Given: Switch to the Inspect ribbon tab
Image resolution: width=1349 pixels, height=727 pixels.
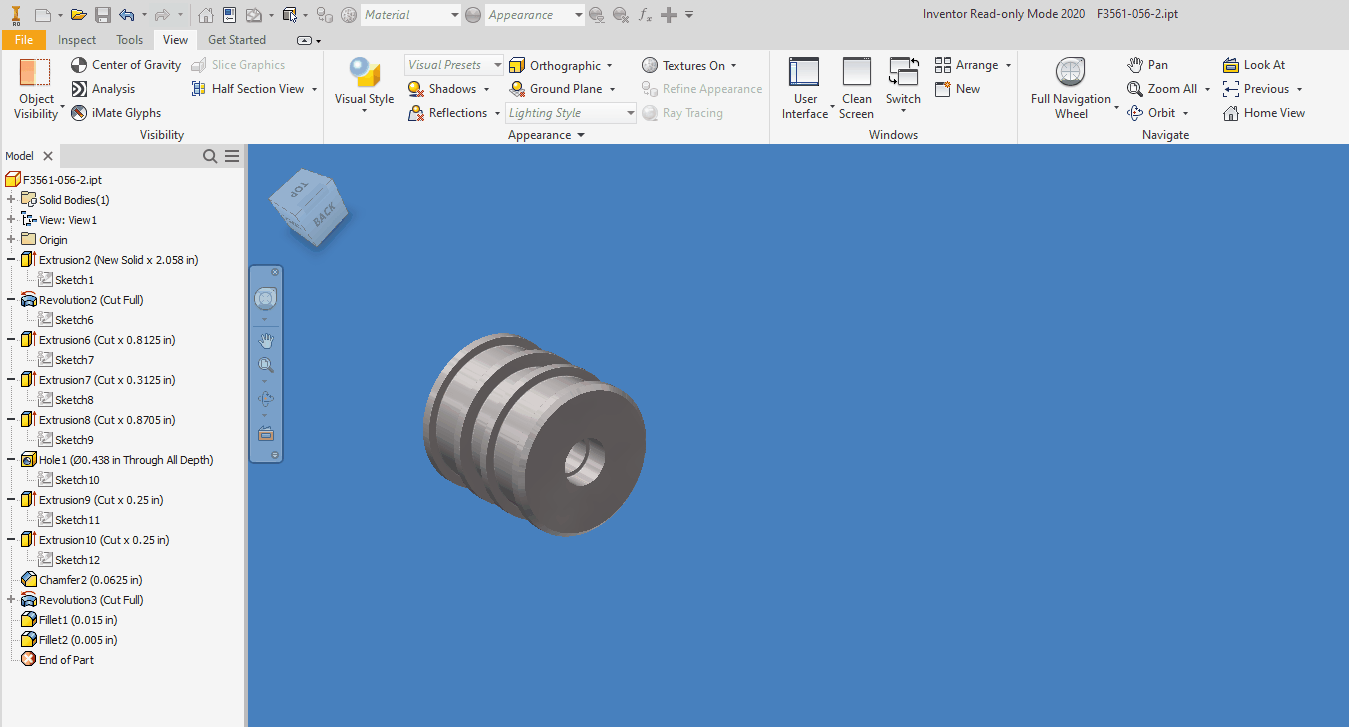Looking at the screenshot, I should point(77,40).
